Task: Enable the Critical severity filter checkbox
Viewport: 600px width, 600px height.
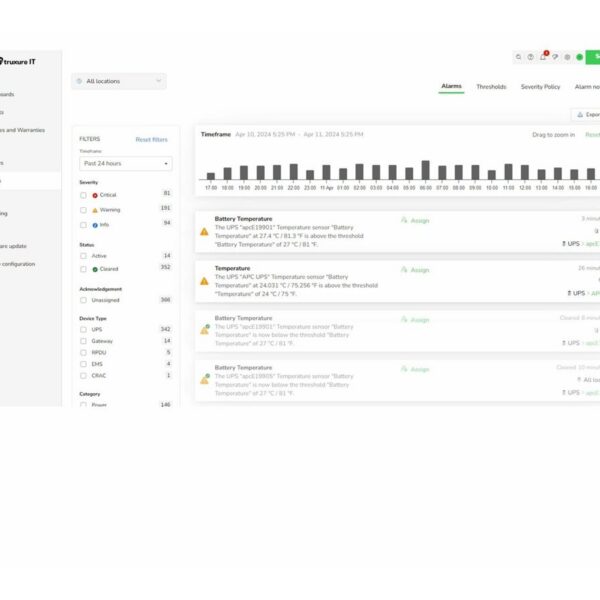Action: (83, 194)
